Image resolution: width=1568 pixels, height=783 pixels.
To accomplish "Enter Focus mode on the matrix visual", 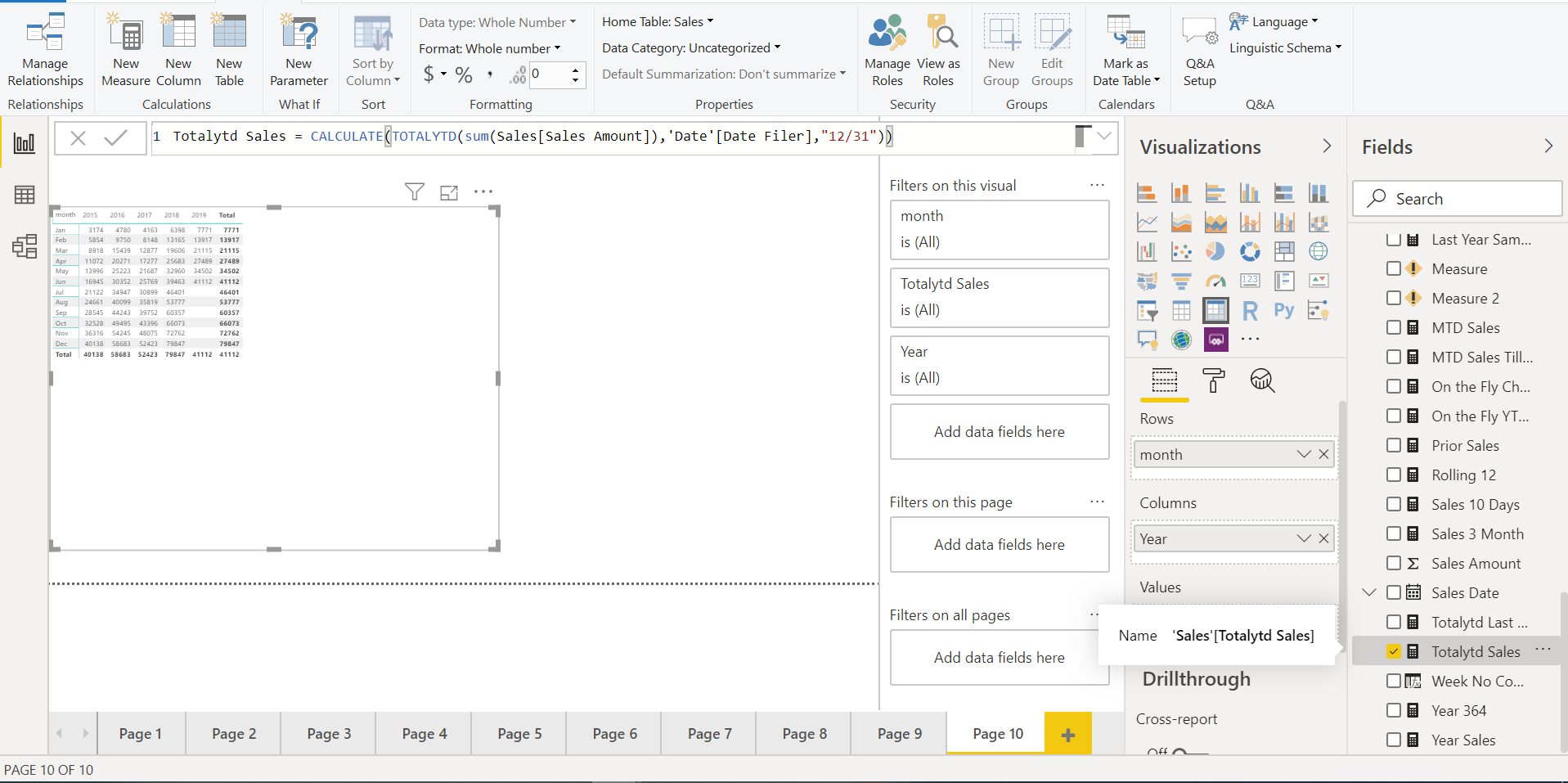I will coord(449,192).
